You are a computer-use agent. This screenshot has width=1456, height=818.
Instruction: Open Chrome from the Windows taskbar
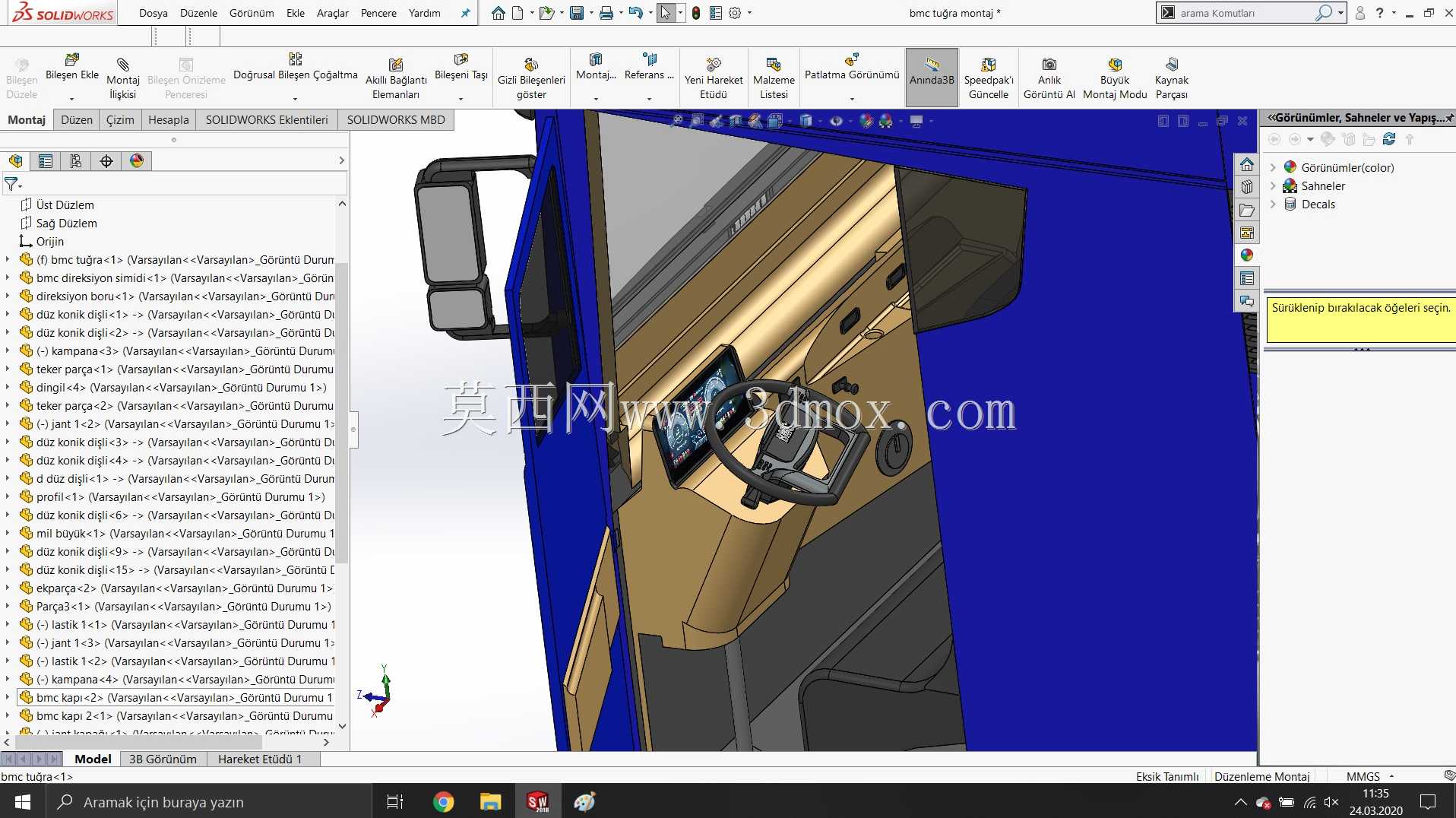coord(443,801)
